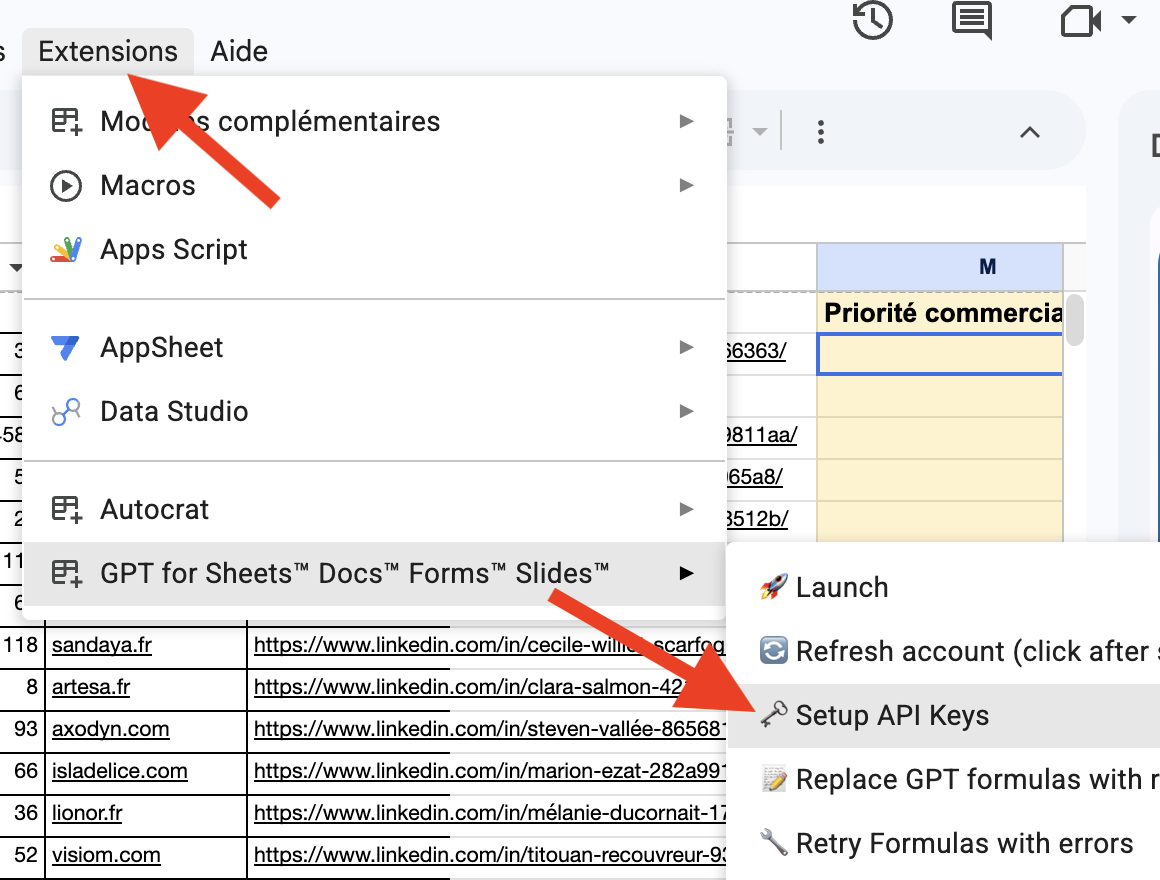Click the cell containing 52

22,856
